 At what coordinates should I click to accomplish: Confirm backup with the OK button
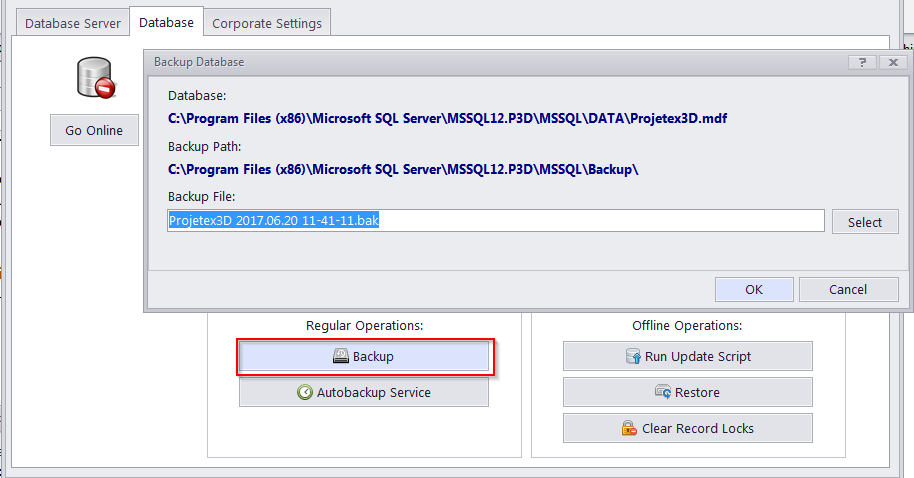point(754,289)
